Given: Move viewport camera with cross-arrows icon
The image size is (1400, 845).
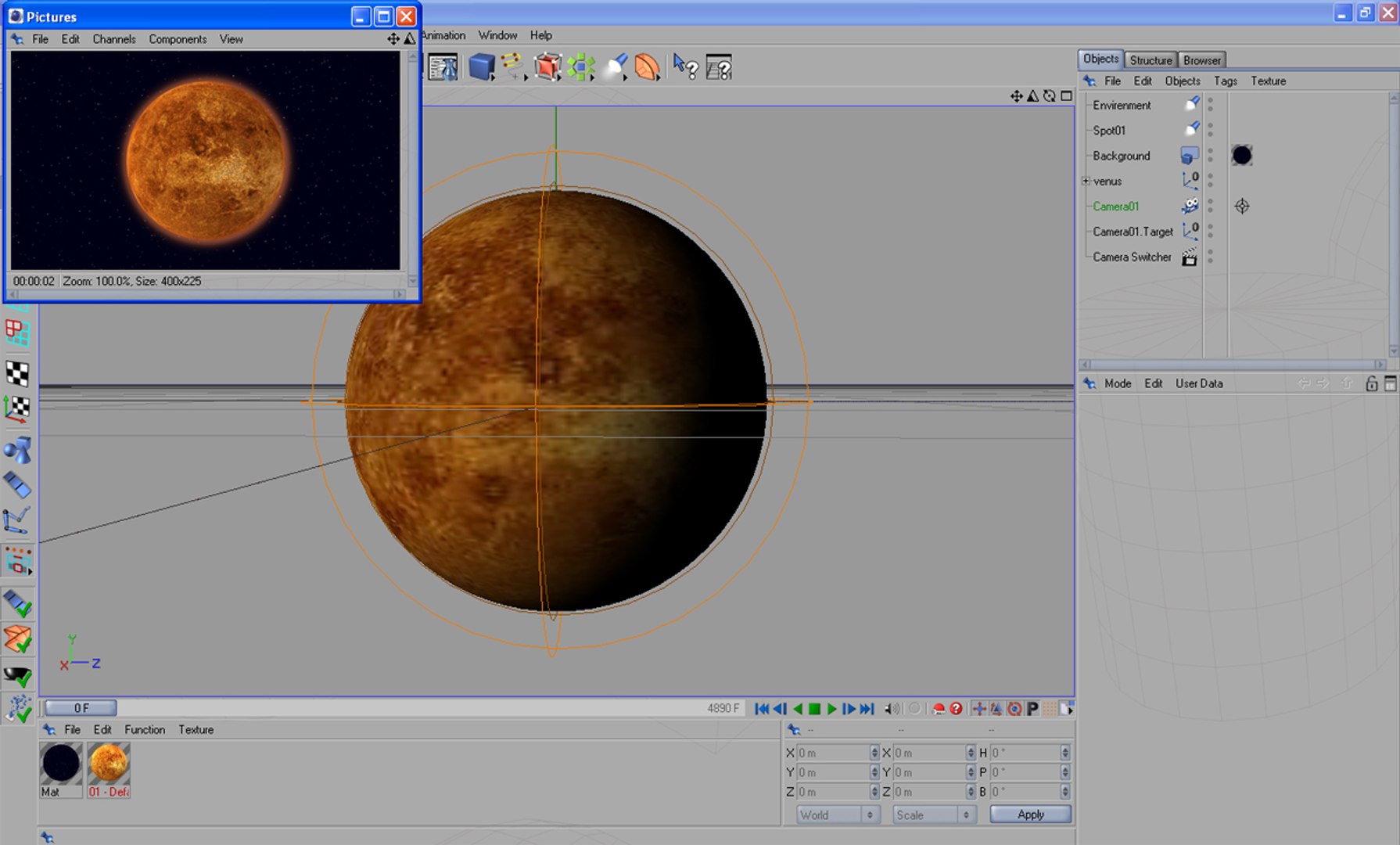Looking at the screenshot, I should click(x=1016, y=95).
